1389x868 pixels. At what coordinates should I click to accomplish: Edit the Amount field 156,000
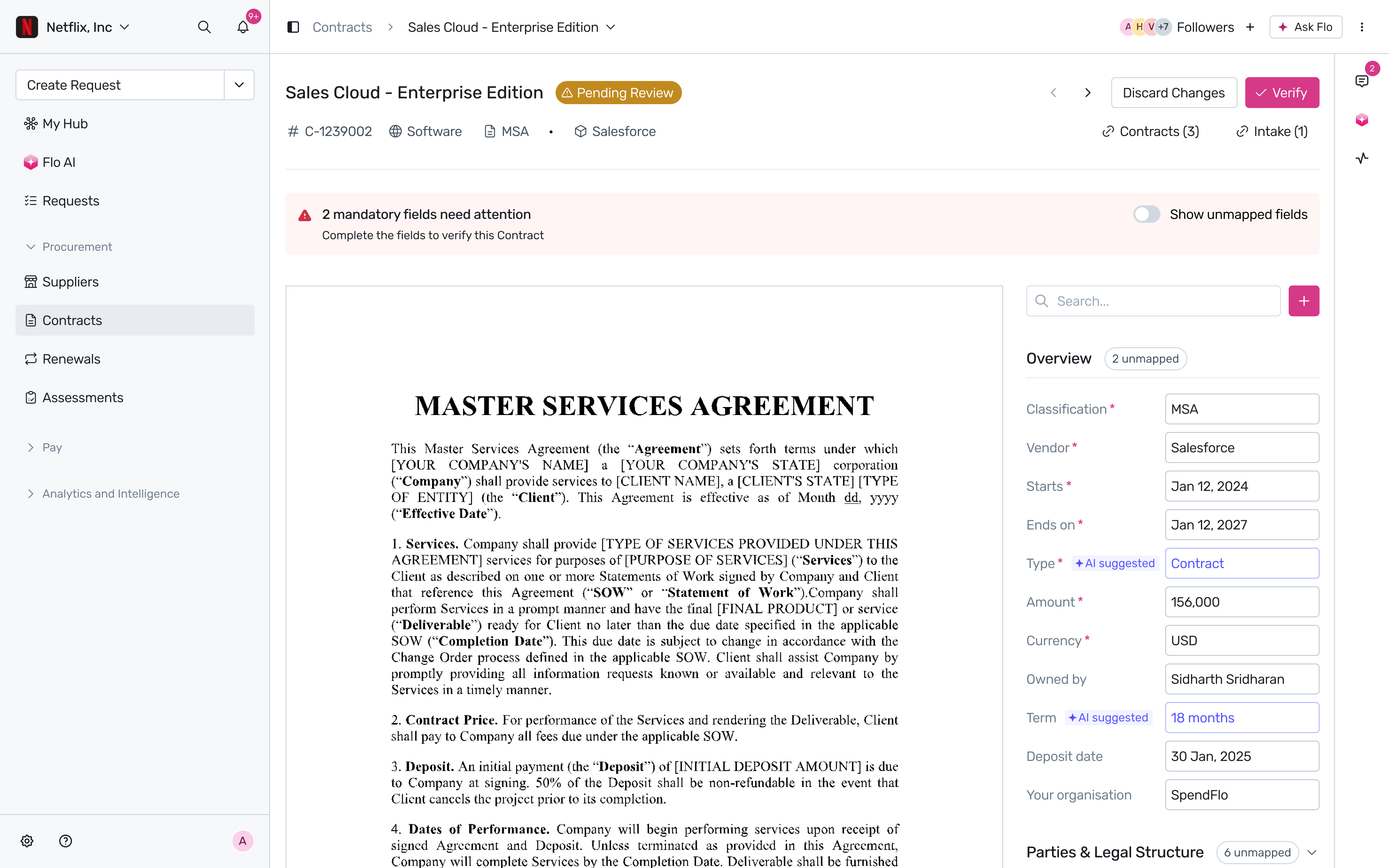pyautogui.click(x=1242, y=601)
